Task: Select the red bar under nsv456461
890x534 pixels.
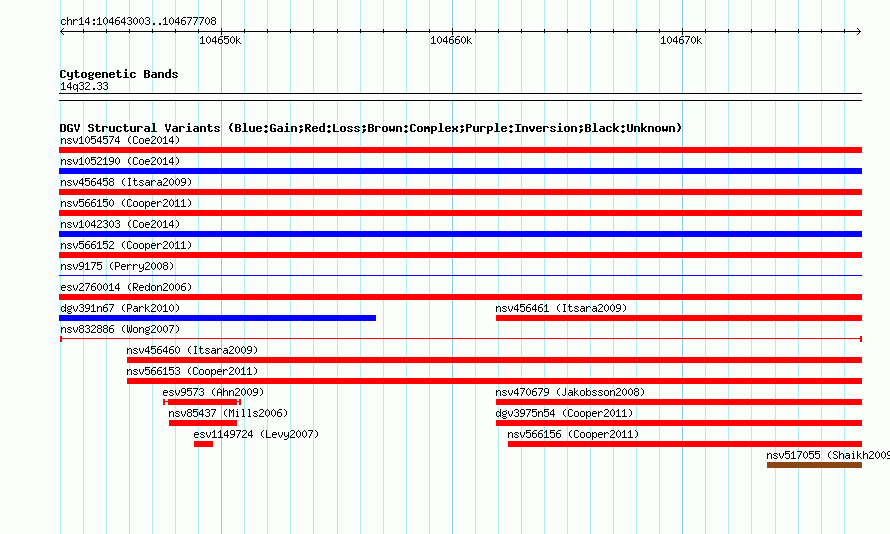Action: coord(679,318)
